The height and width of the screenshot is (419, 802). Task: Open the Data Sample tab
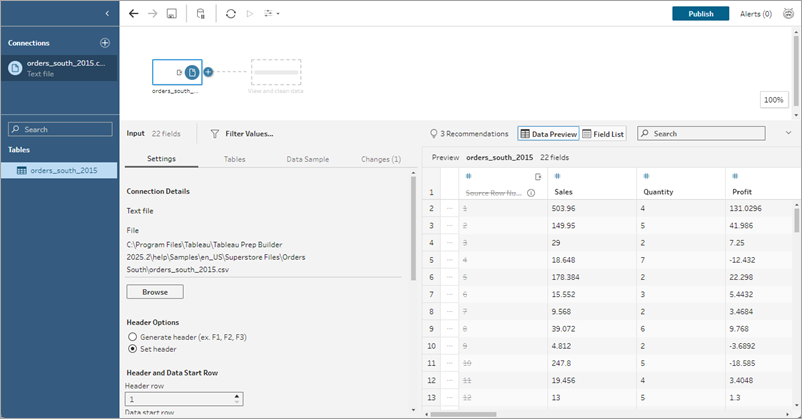pyautogui.click(x=307, y=160)
